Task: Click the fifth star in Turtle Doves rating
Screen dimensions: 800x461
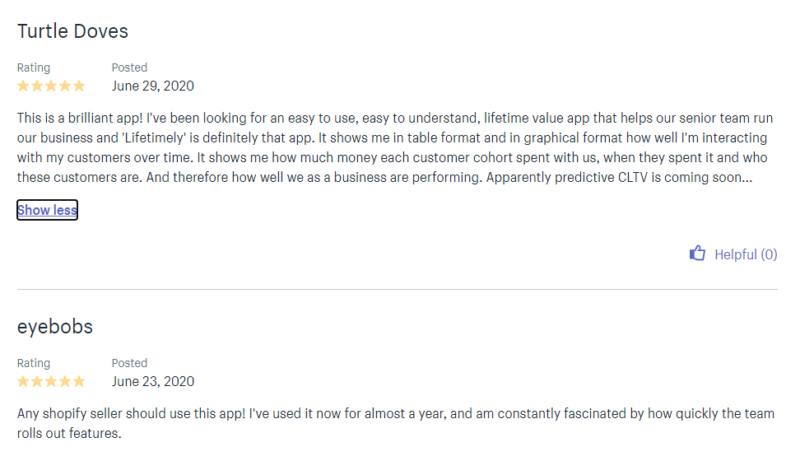Action: [x=79, y=86]
